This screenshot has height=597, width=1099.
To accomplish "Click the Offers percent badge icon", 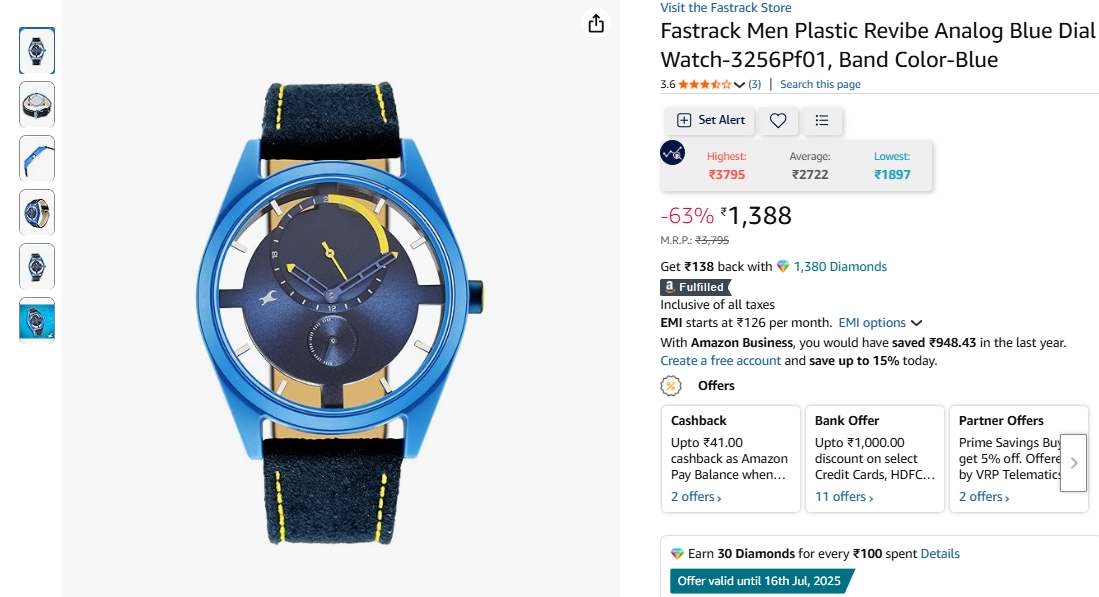I will 671,386.
